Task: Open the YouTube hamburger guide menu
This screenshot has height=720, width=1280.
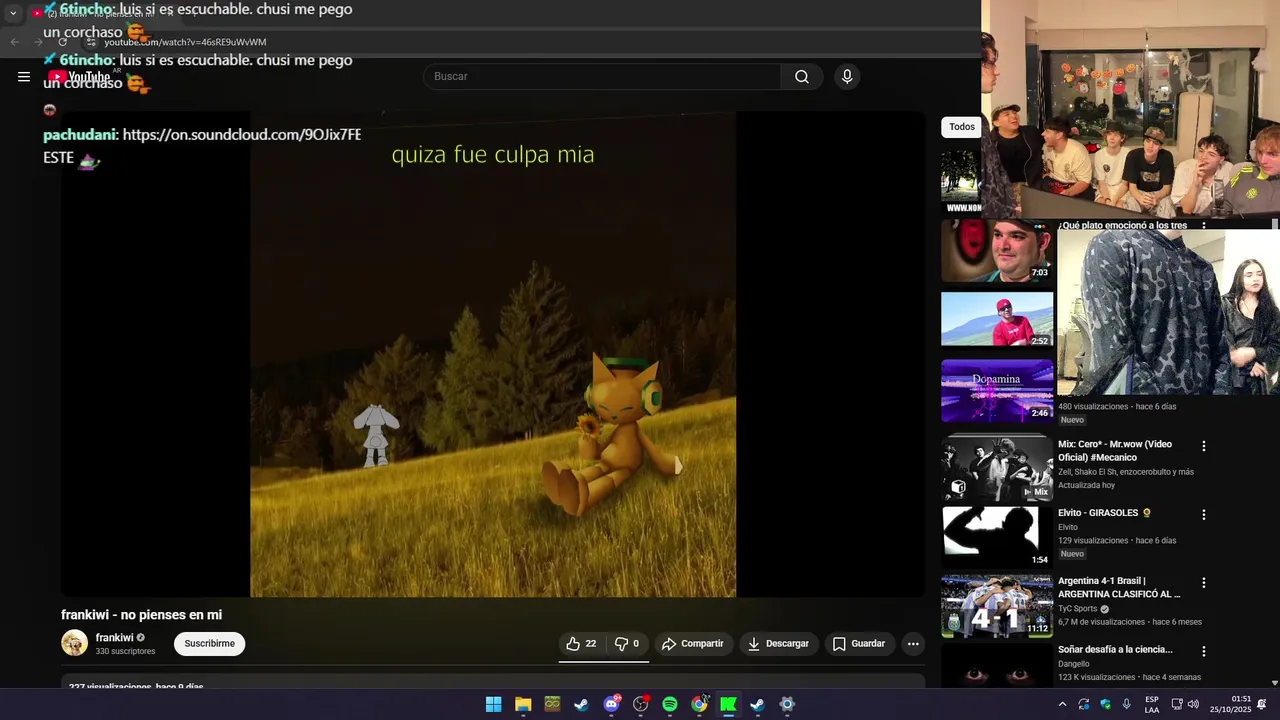Action: [24, 77]
